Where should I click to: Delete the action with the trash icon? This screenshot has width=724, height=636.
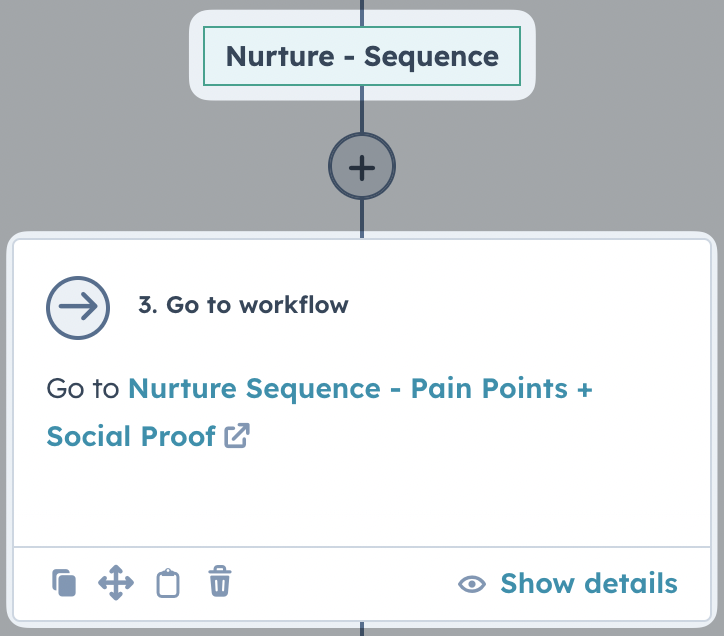pyautogui.click(x=220, y=581)
